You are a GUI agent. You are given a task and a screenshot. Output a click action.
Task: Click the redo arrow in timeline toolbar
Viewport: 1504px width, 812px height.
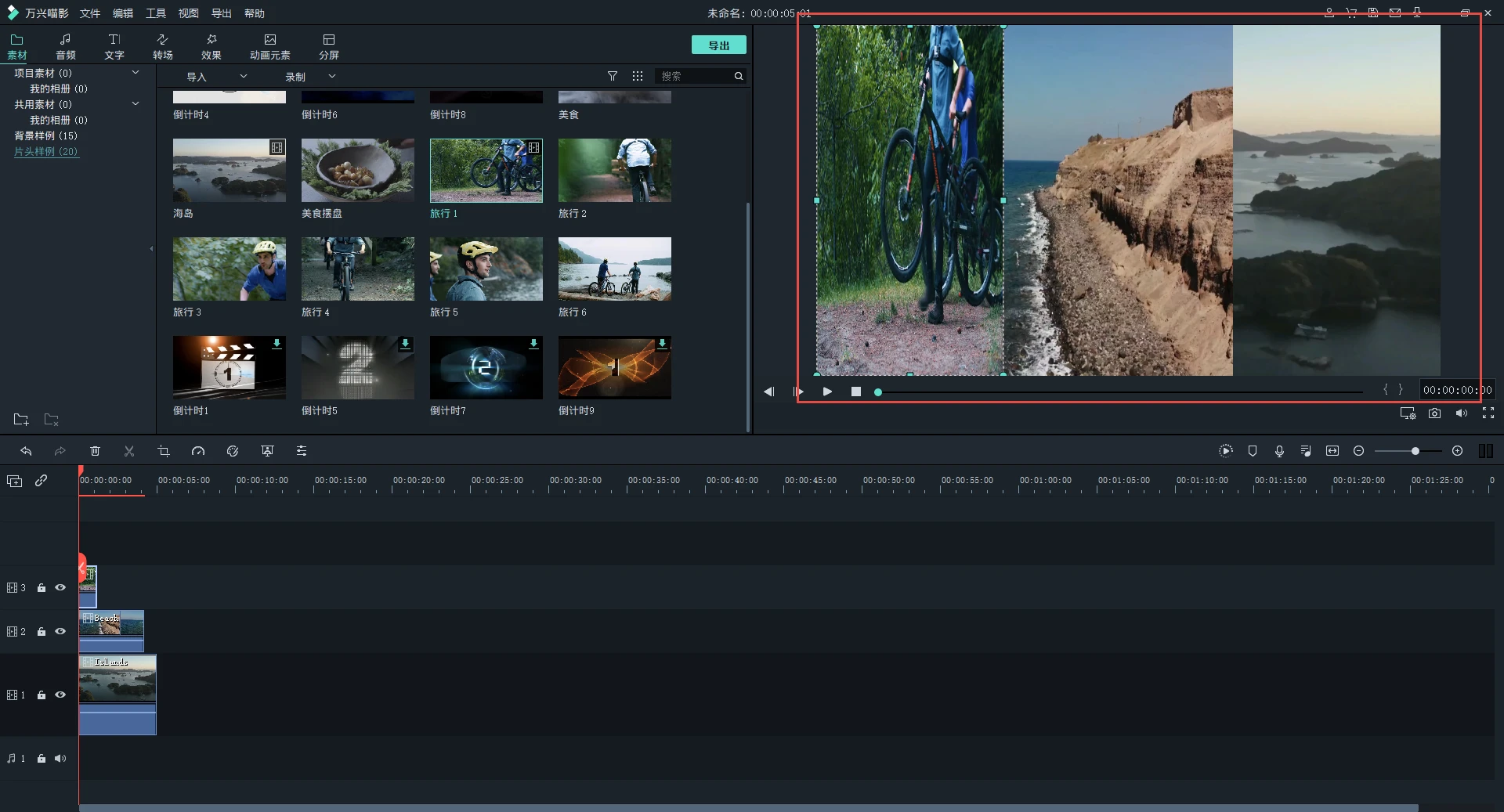(x=60, y=451)
